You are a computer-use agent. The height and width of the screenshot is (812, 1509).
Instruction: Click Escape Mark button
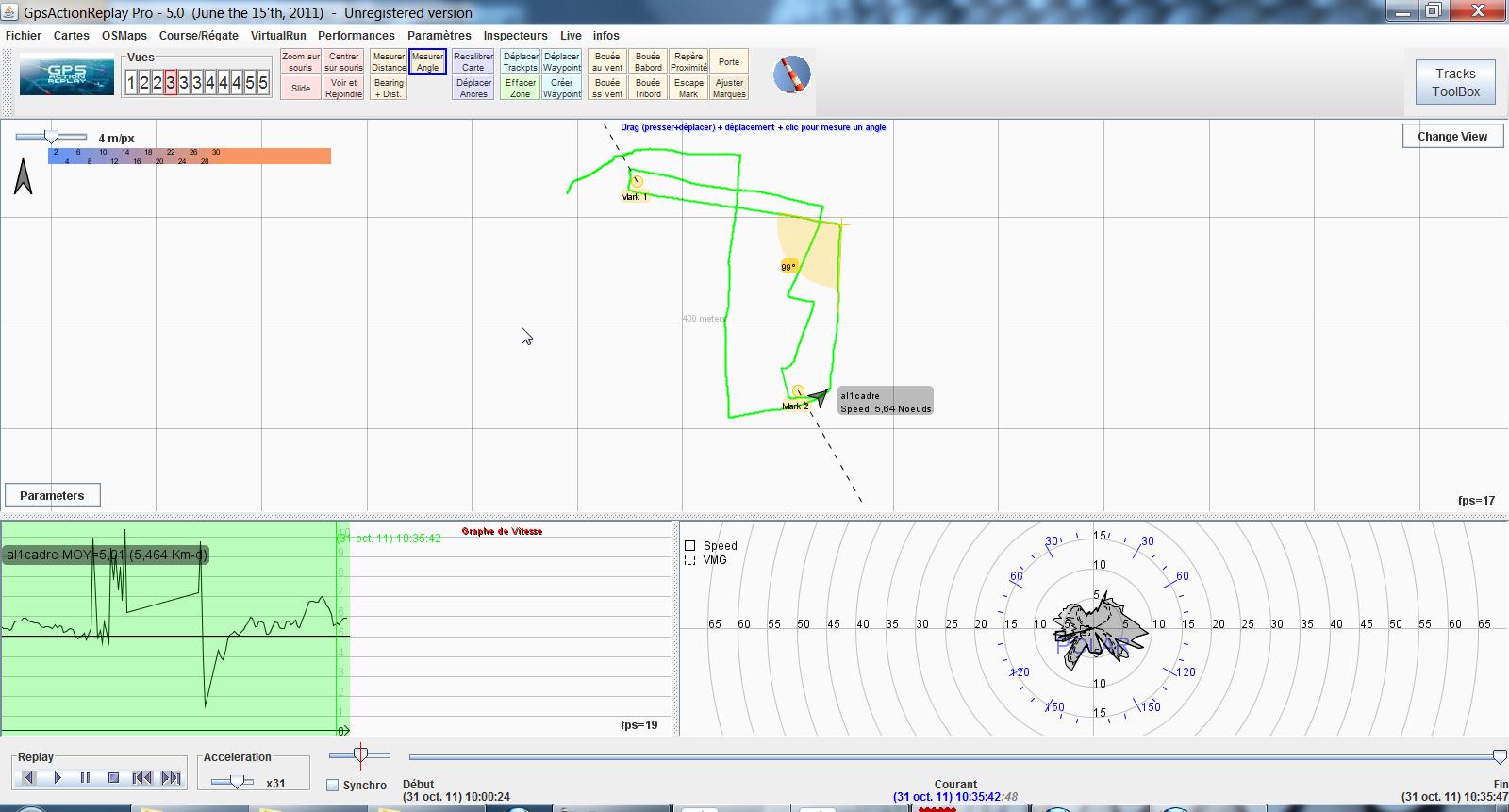coord(688,88)
